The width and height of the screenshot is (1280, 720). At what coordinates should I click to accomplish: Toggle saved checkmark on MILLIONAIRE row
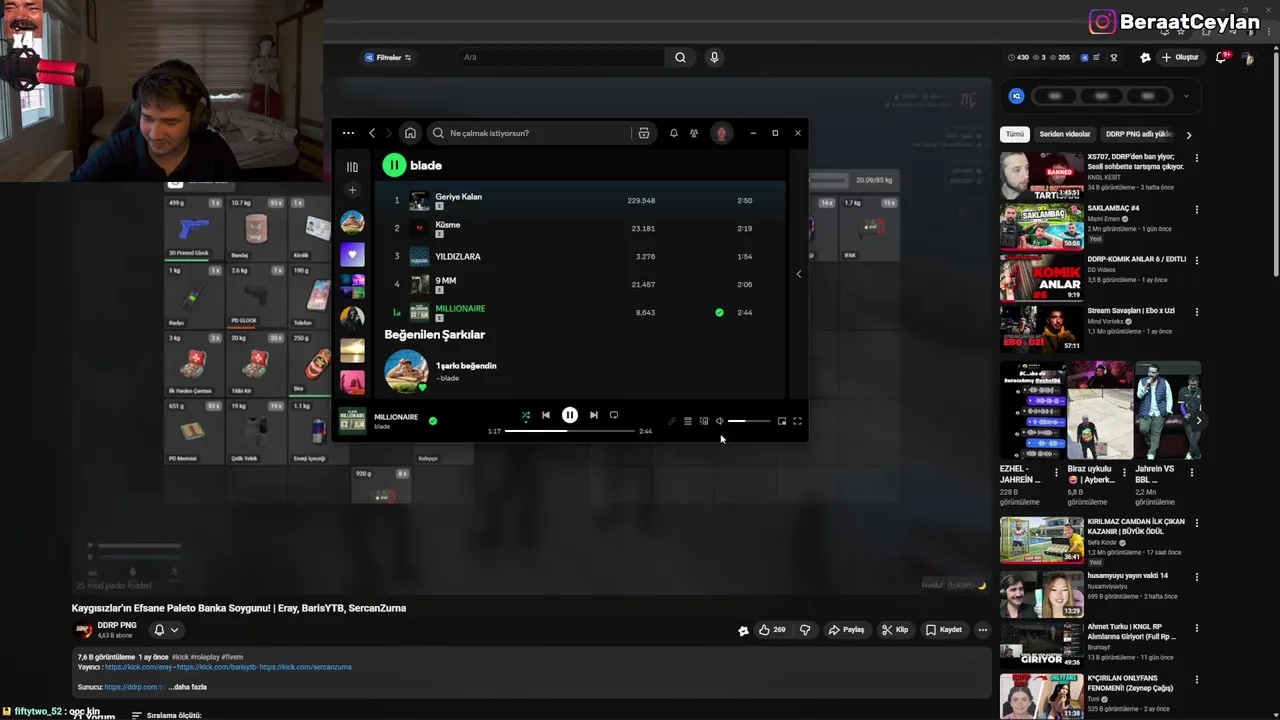pyautogui.click(x=719, y=312)
